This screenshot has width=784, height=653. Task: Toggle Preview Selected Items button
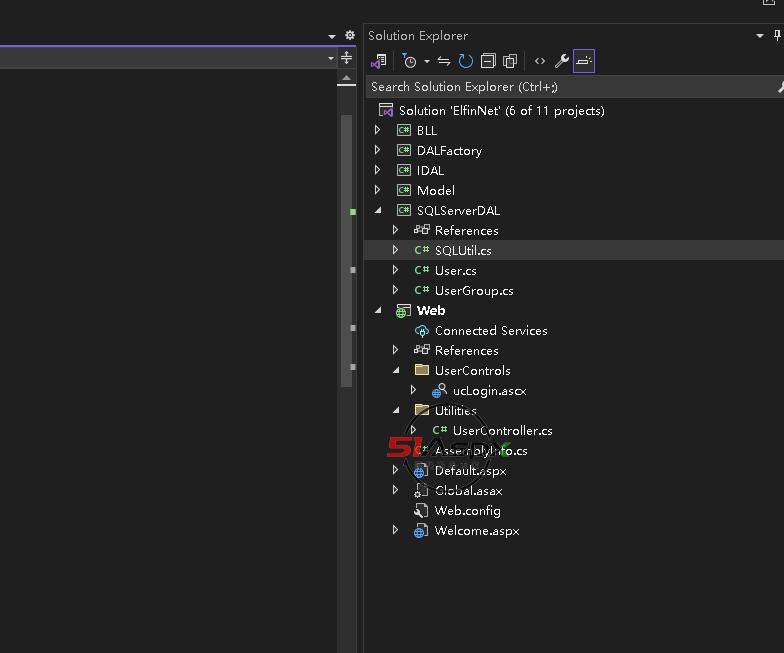click(584, 61)
